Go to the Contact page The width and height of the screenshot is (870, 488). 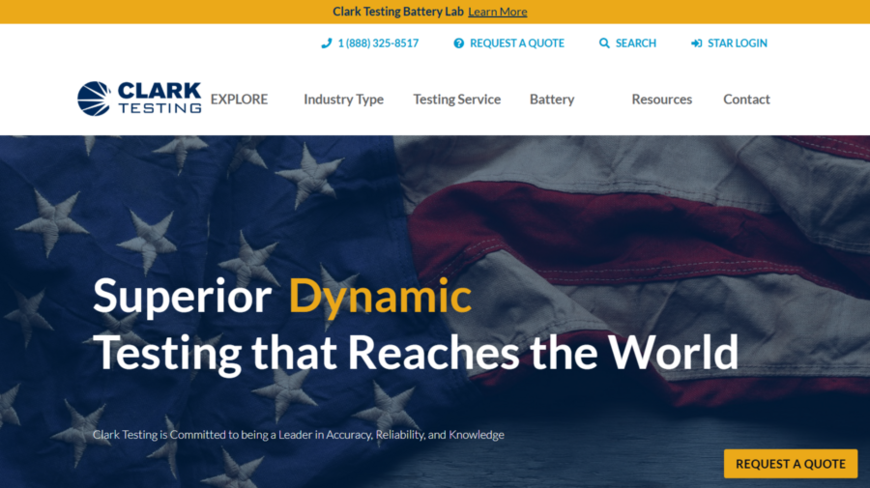click(x=746, y=99)
